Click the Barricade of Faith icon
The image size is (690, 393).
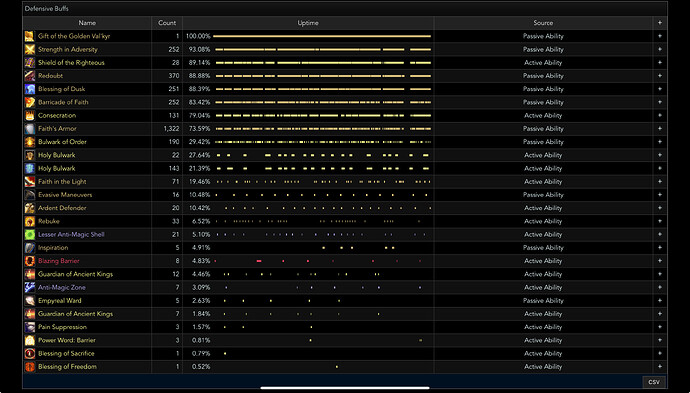coord(29,102)
